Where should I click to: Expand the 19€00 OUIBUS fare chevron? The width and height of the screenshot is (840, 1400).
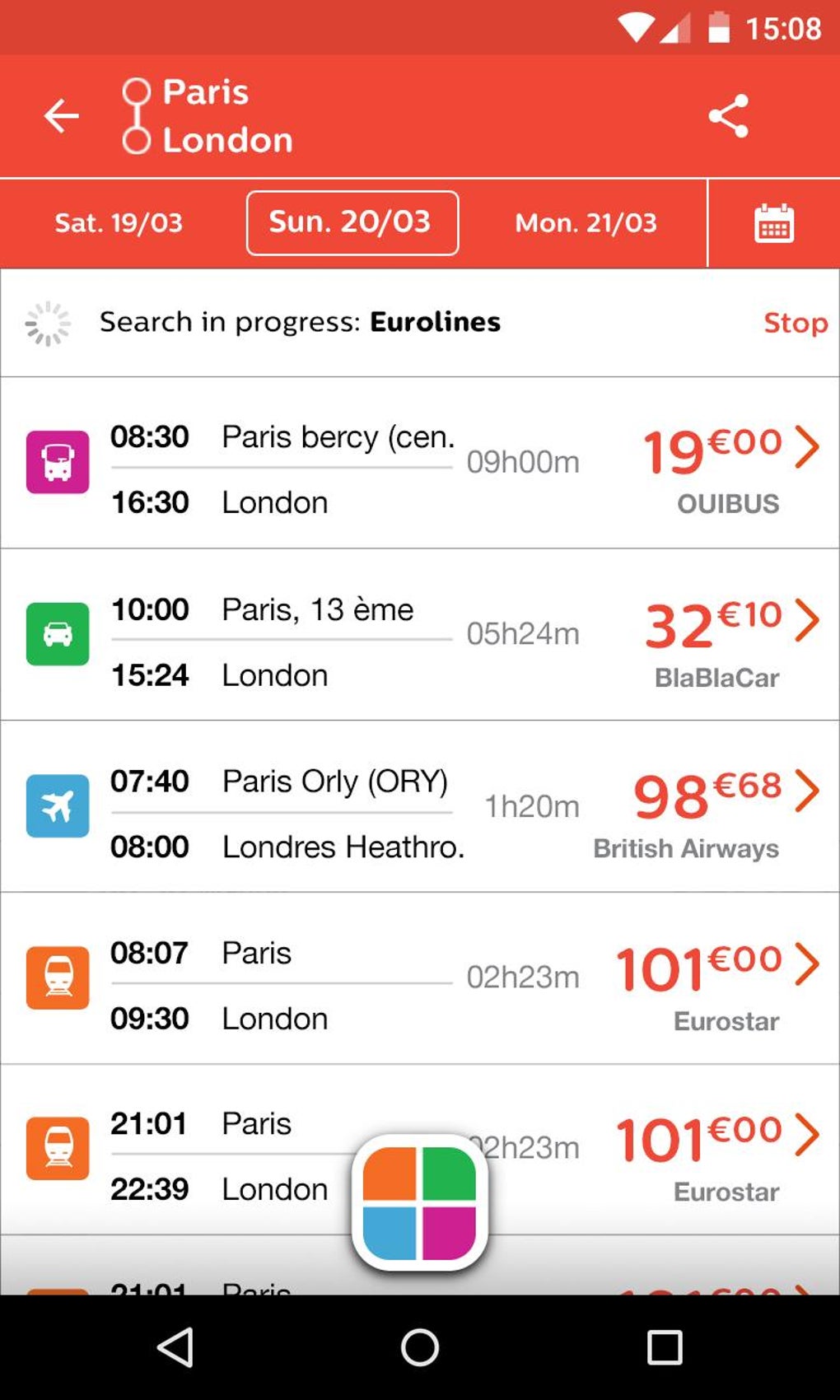click(x=807, y=447)
